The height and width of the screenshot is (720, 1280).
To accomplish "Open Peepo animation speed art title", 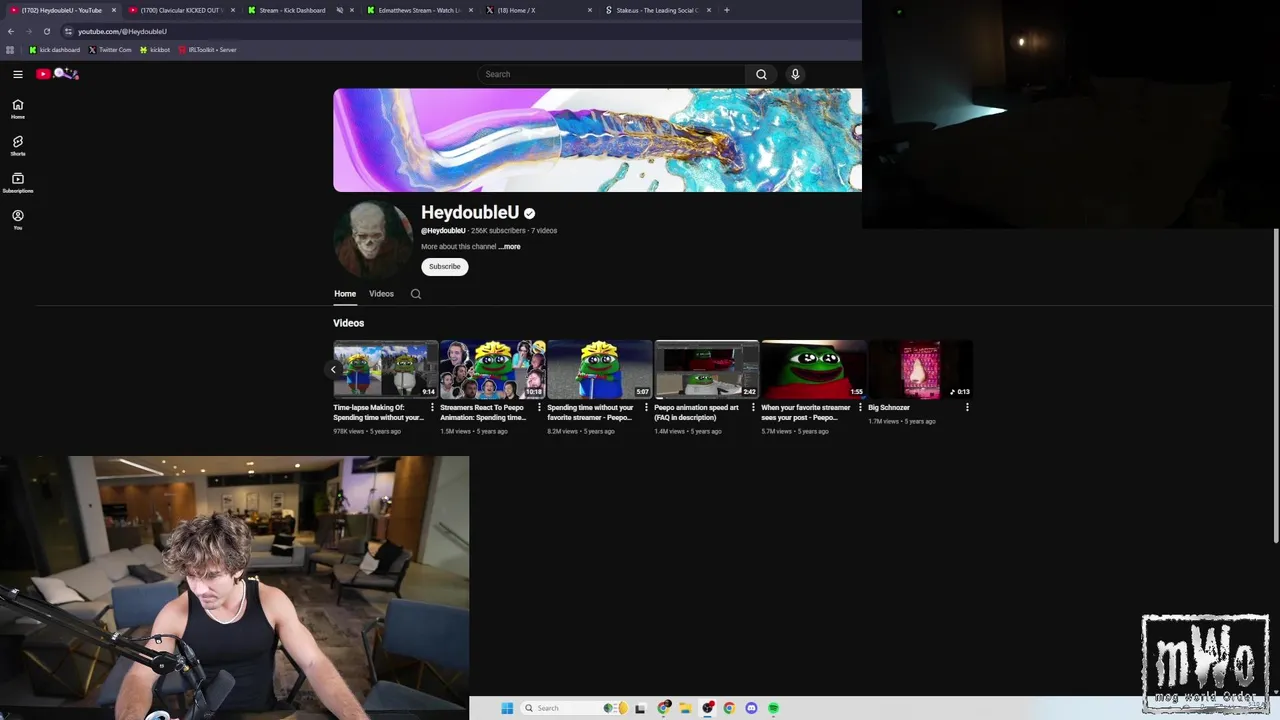I will pyautogui.click(x=696, y=412).
